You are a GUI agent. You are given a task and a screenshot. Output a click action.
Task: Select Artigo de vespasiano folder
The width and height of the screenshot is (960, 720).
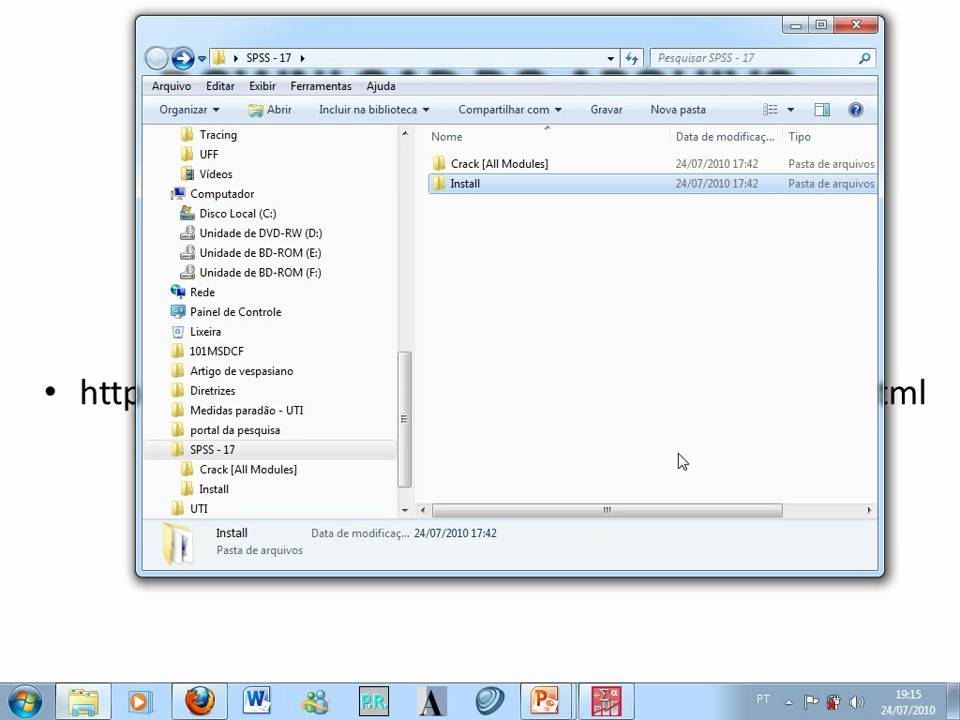tap(232, 371)
